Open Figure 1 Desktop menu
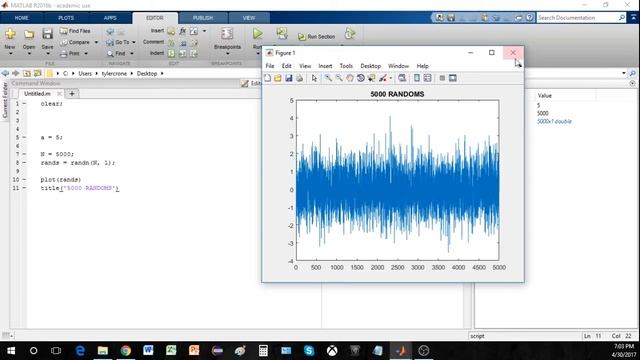 click(371, 66)
